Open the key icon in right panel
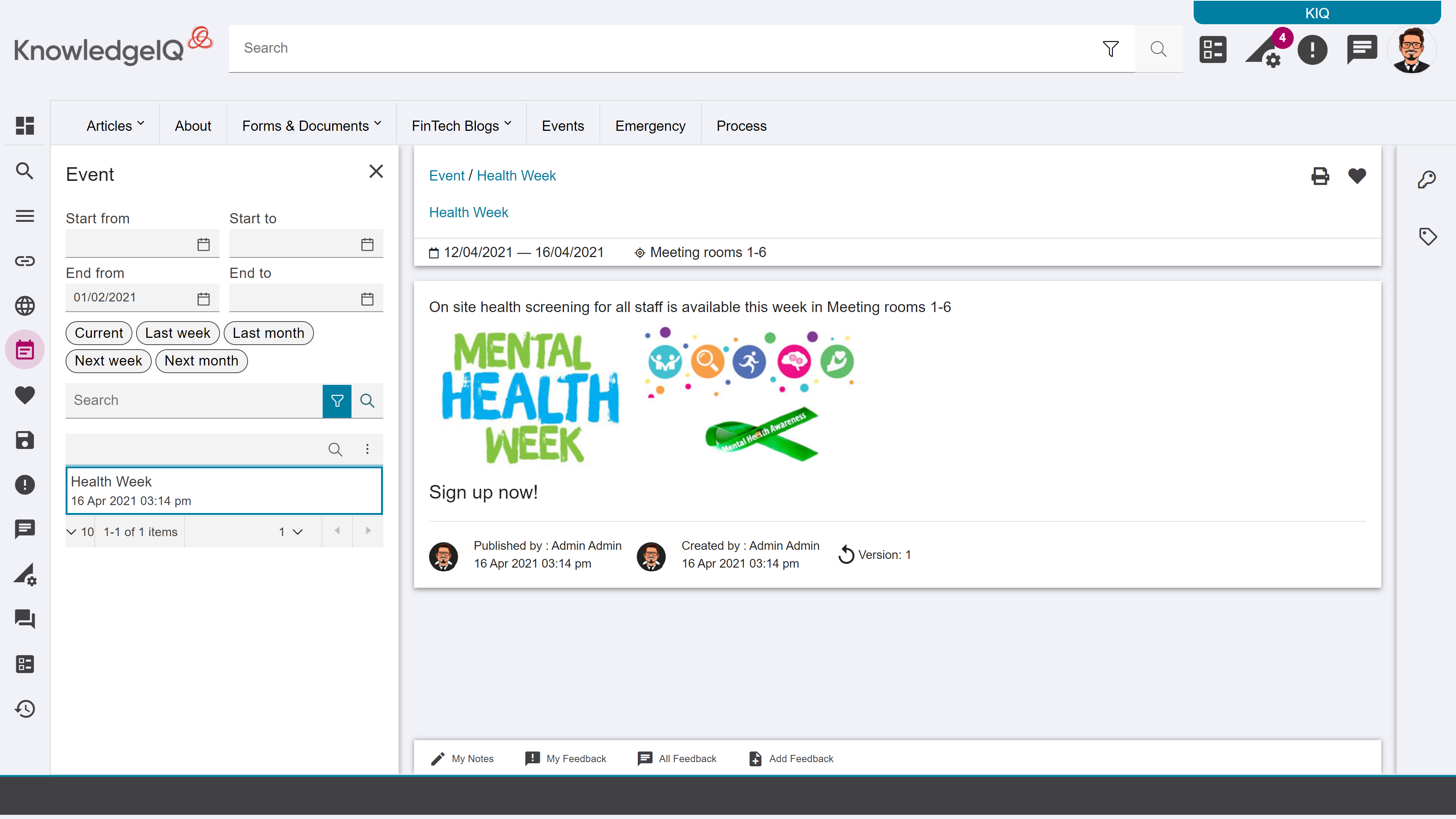The width and height of the screenshot is (1456, 819). tap(1426, 180)
